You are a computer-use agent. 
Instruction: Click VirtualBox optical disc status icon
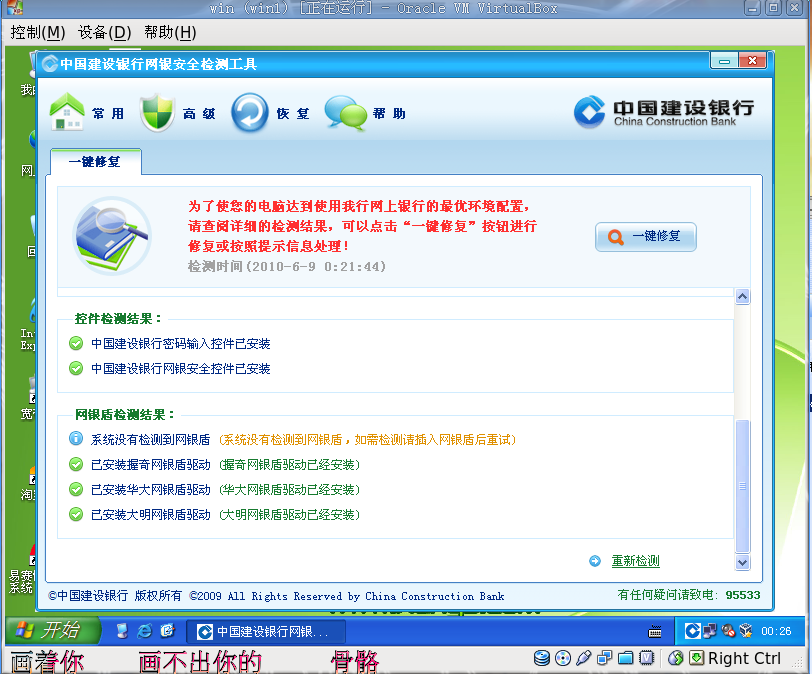click(563, 658)
